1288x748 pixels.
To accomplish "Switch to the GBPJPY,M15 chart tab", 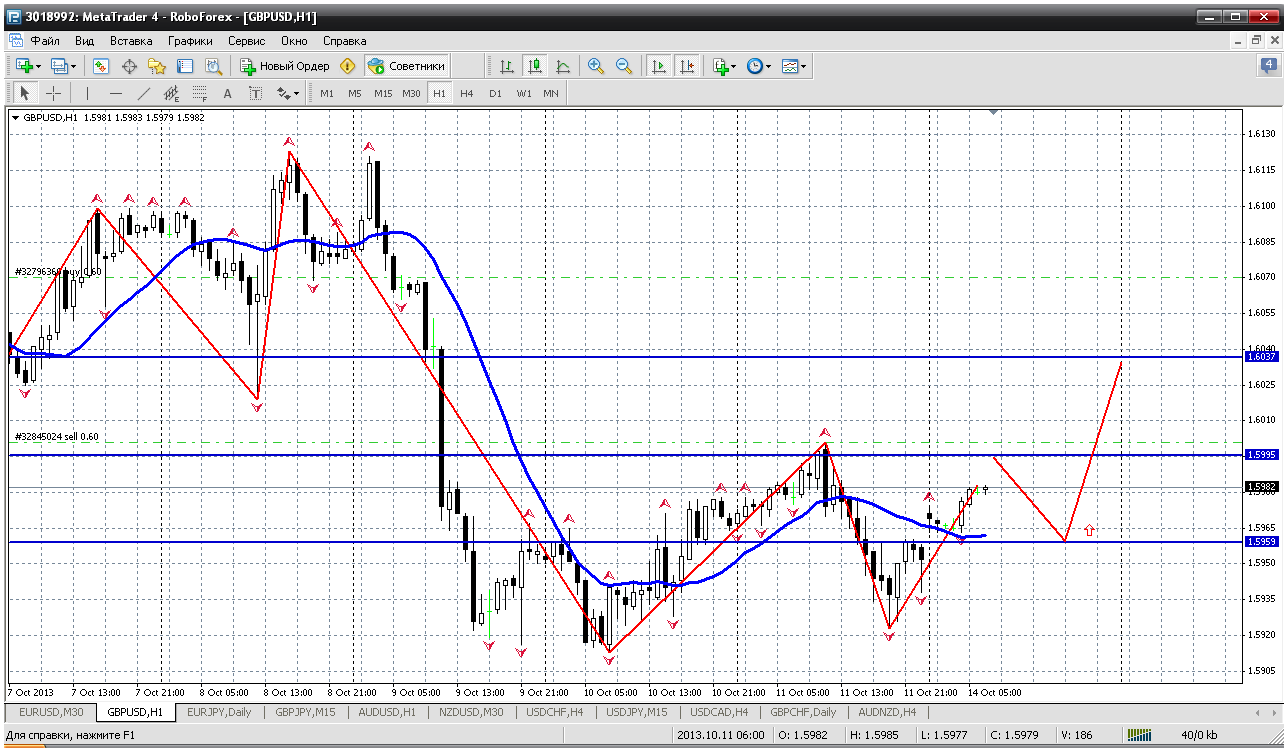I will 306,712.
